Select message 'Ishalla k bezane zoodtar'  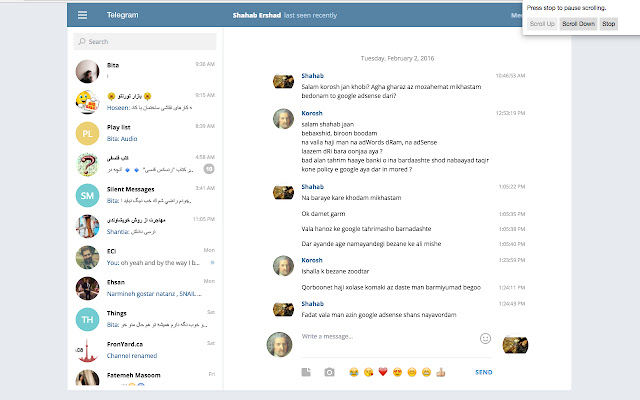(335, 271)
